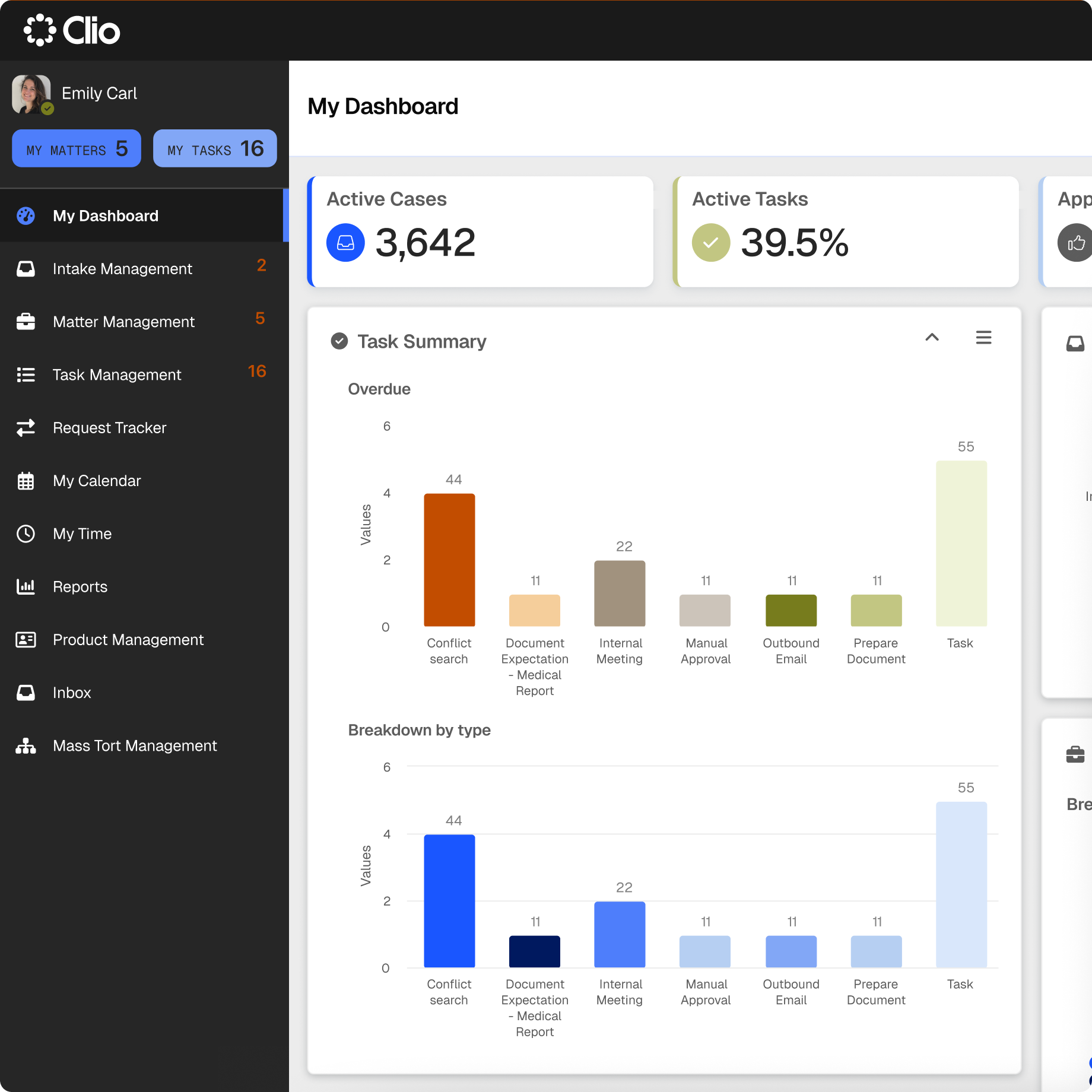Click the thumbs-up icon on App card

click(1075, 242)
